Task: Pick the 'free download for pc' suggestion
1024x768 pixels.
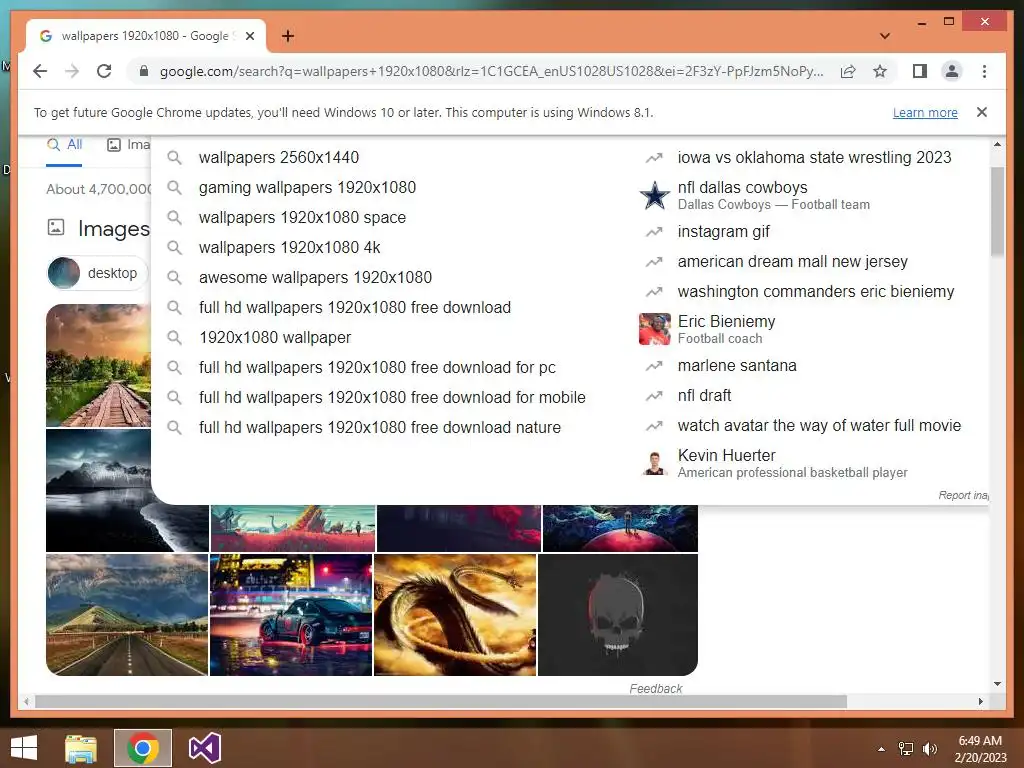Action: (377, 368)
